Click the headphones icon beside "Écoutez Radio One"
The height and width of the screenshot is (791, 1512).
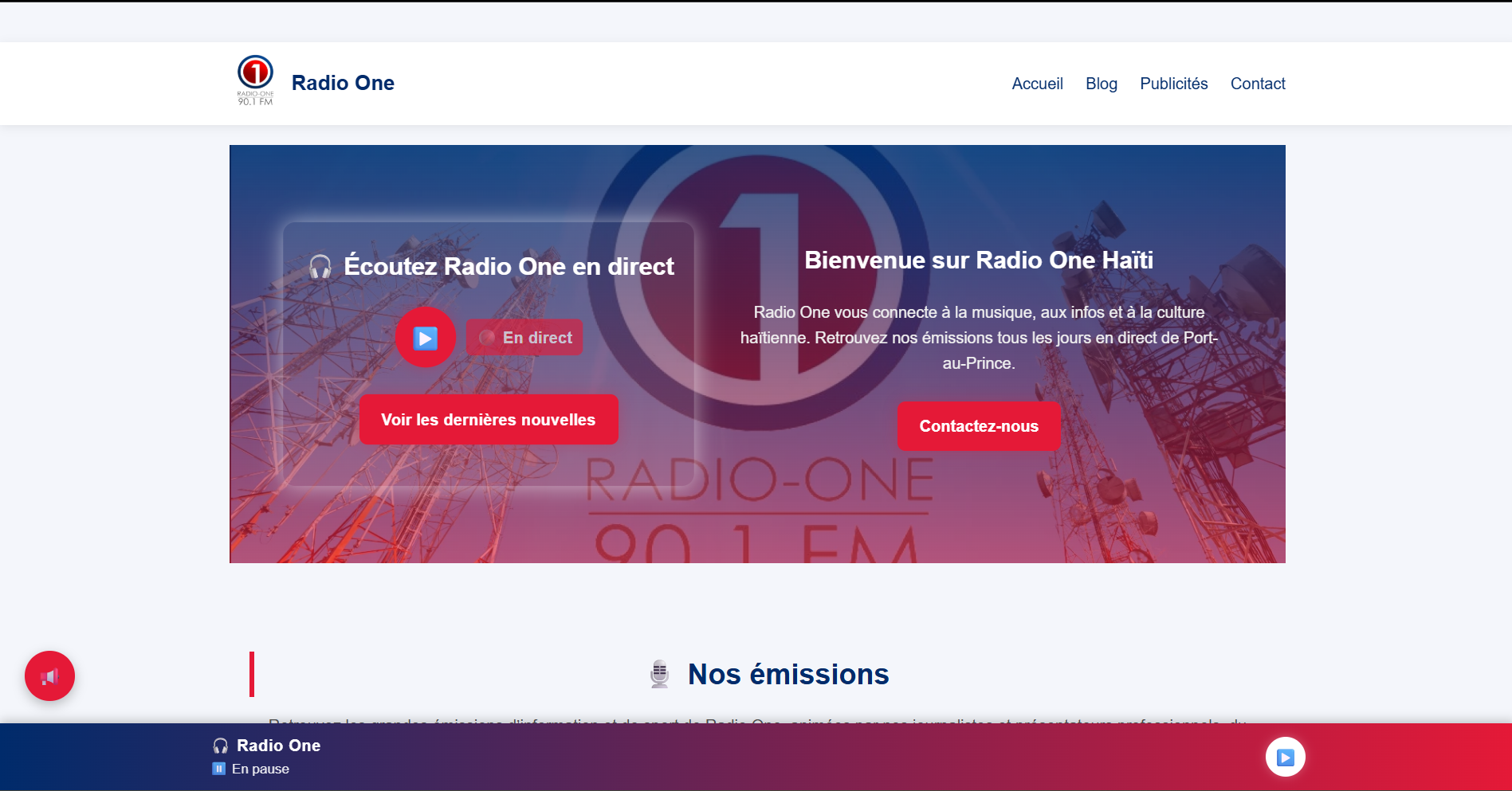pyautogui.click(x=319, y=266)
